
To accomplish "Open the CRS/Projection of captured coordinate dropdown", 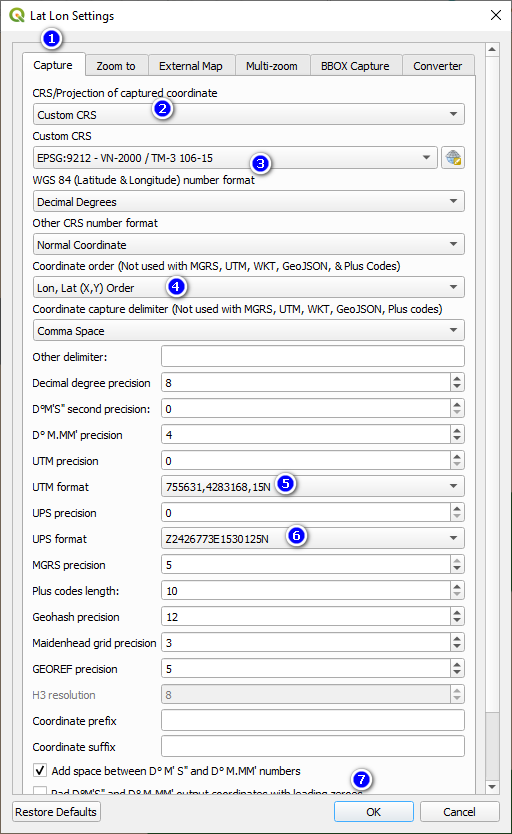I will (x=248, y=114).
